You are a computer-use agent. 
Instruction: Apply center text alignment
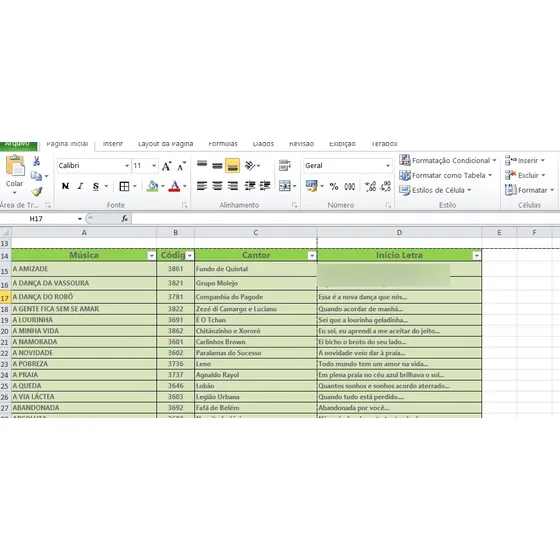[217, 186]
